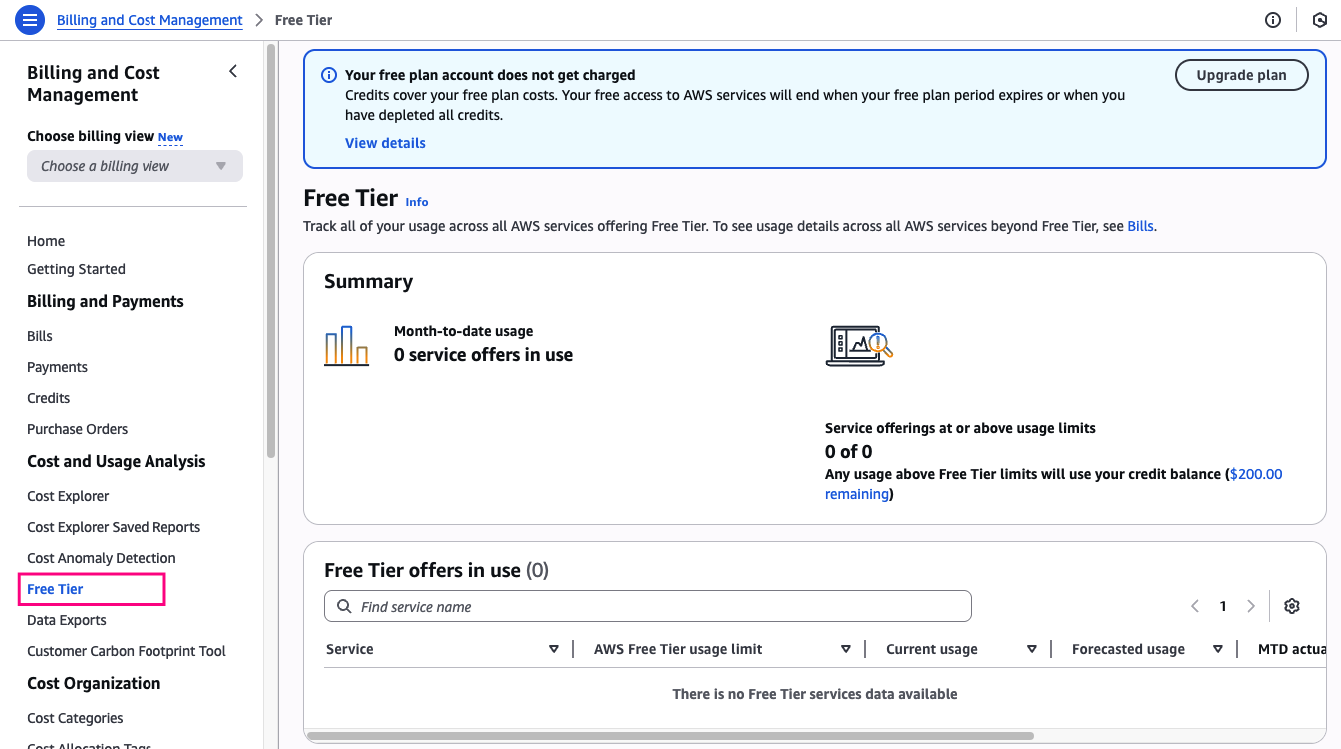Click the Find service name search field

tap(648, 607)
